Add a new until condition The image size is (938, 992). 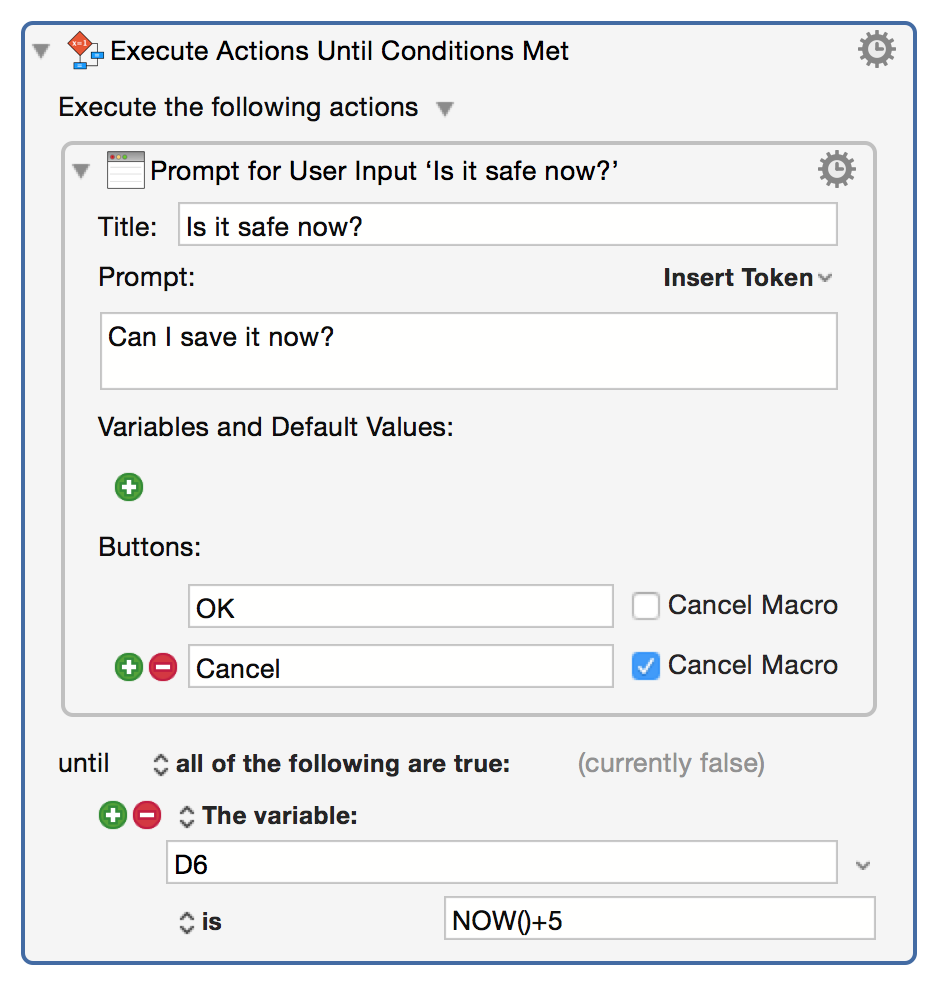(113, 815)
